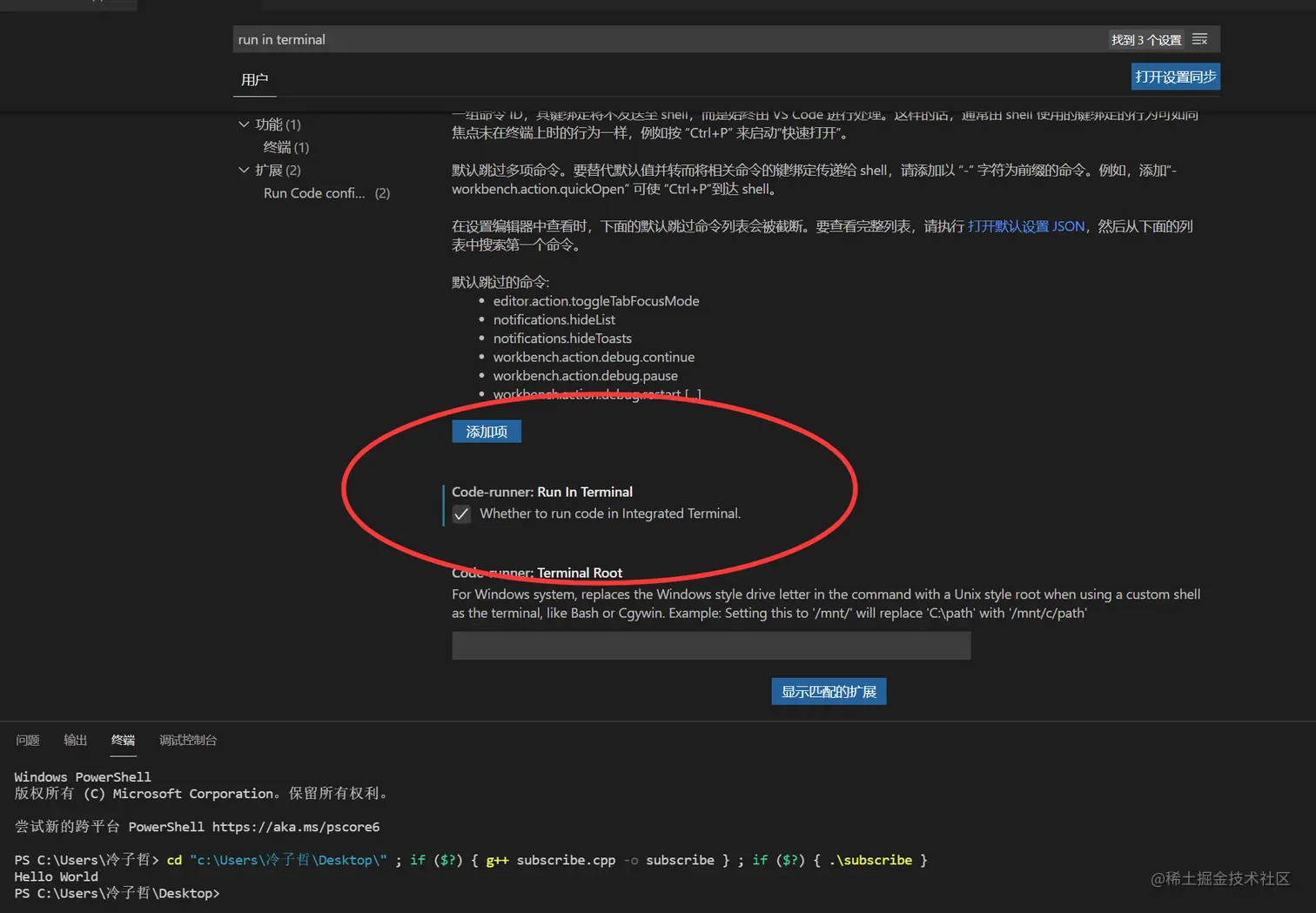Click the 'Windows PowerShell' terminal header line
Screen dimensions: 1316x913
(83, 777)
